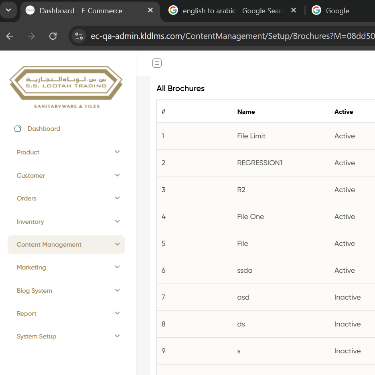The height and width of the screenshot is (375, 375).
Task: Expand the Customer chevron
Action: 117,175
